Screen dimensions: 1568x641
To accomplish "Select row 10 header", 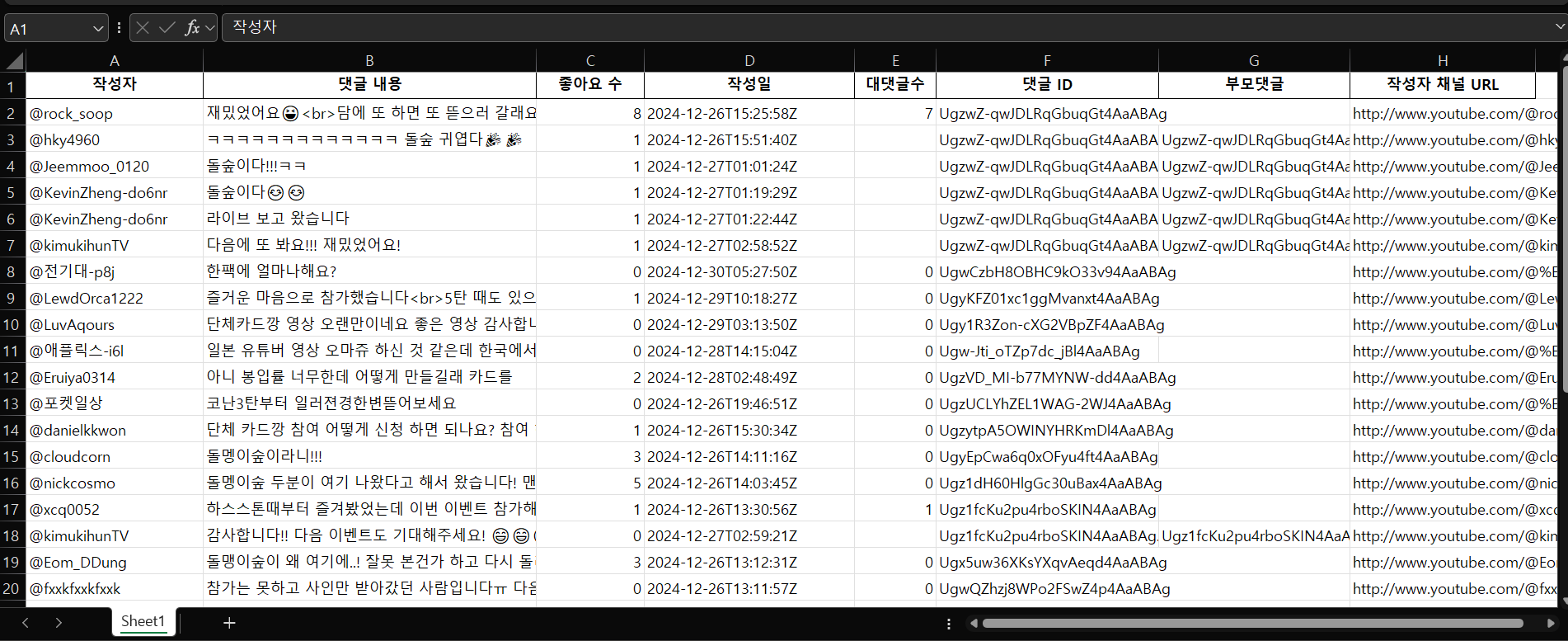I will pos(12,324).
